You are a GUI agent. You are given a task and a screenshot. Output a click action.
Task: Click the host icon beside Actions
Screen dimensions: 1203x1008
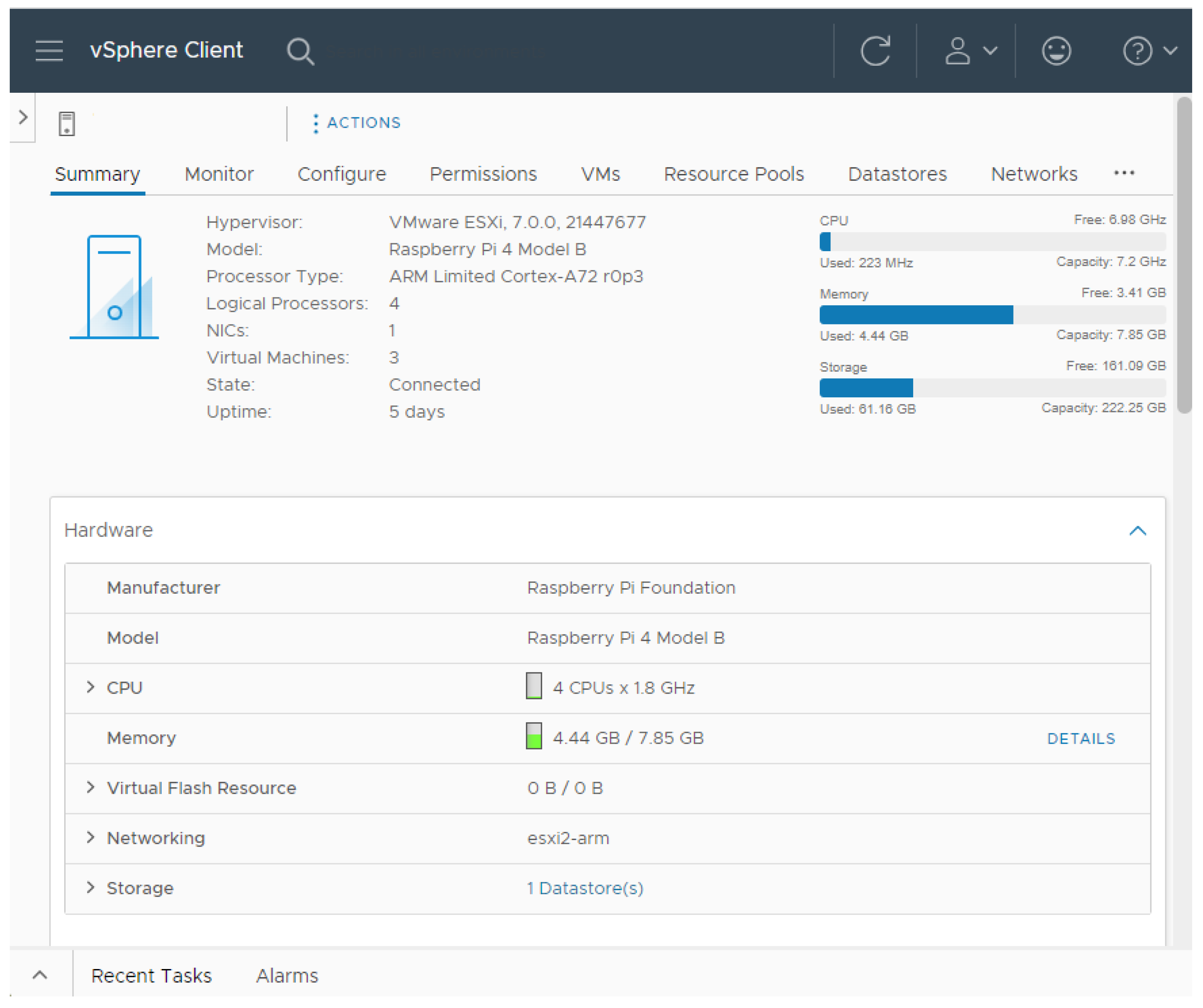click(x=67, y=124)
